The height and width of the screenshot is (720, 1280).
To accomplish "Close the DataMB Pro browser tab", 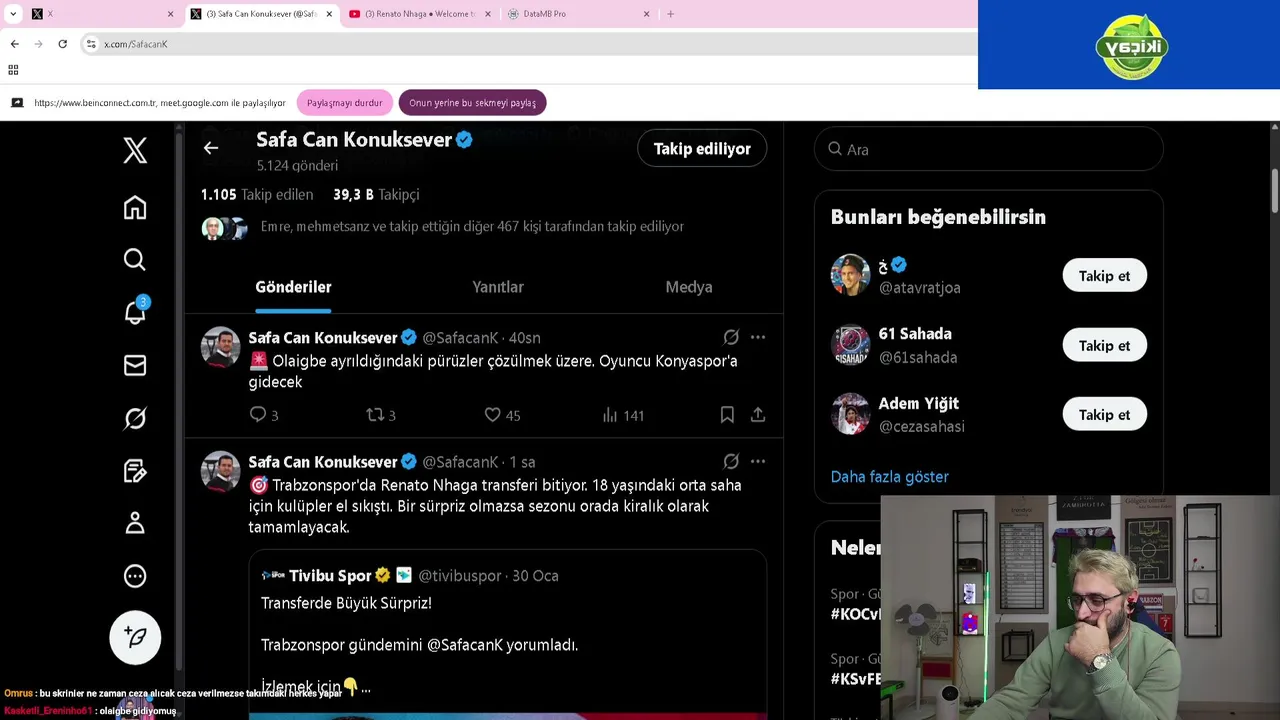I will 646,14.
